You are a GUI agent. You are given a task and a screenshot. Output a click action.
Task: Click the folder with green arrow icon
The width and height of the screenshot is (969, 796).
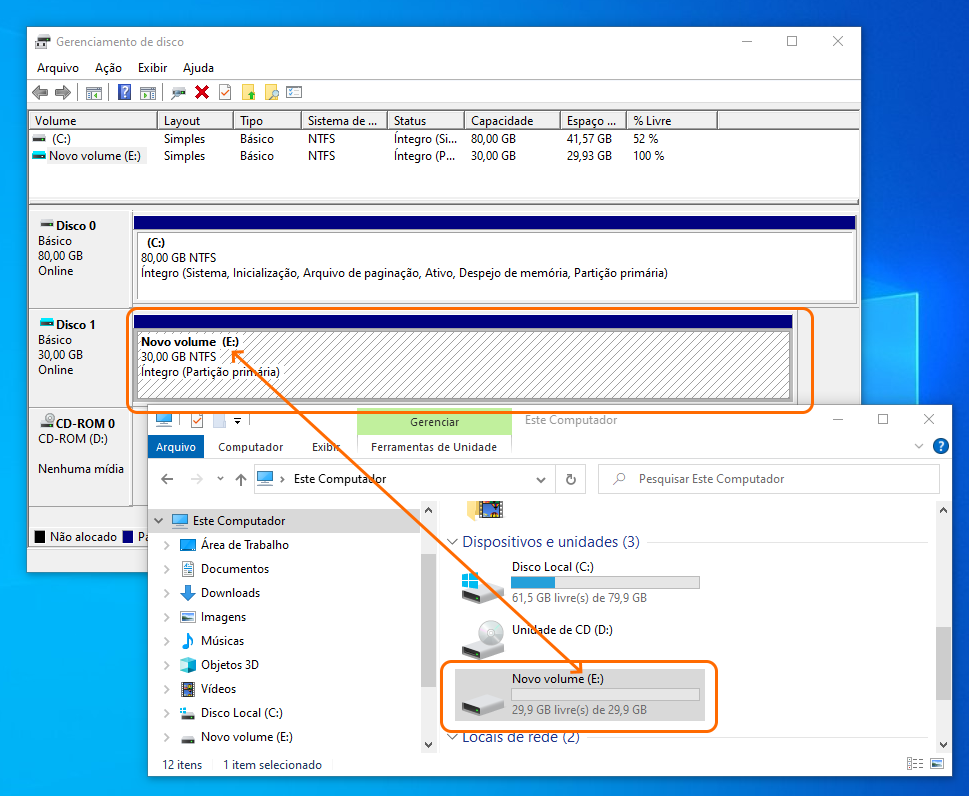[x=248, y=93]
